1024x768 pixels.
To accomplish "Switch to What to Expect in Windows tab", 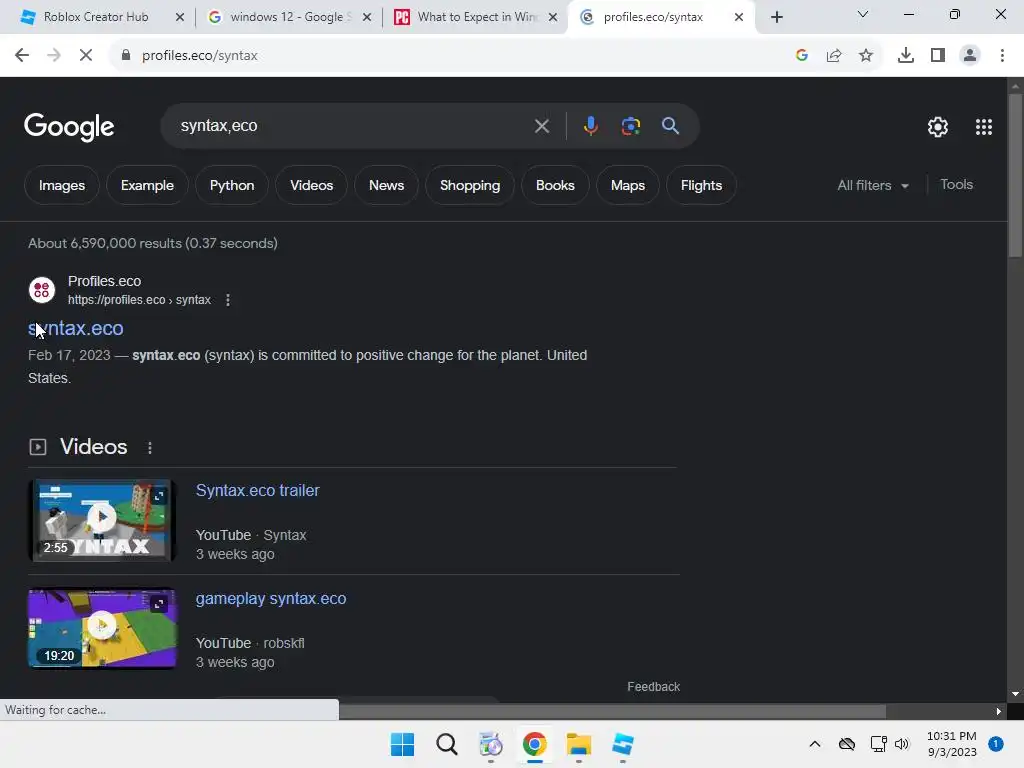I will (x=477, y=17).
